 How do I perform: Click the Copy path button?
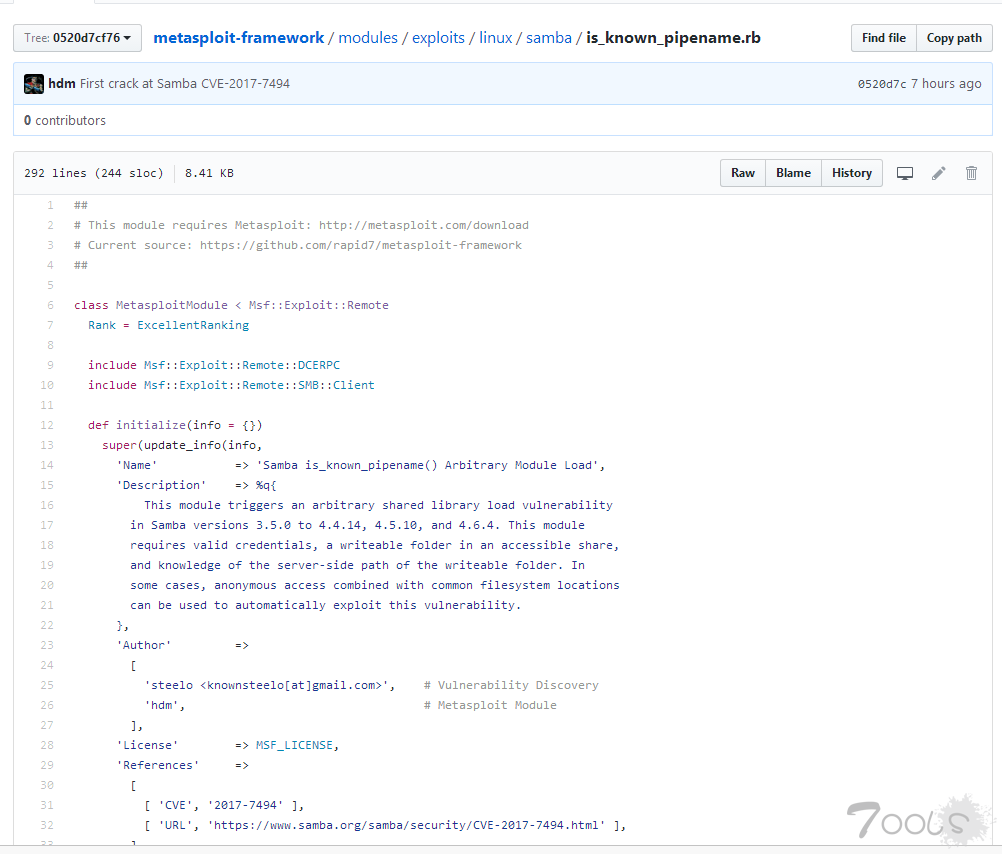coord(954,38)
